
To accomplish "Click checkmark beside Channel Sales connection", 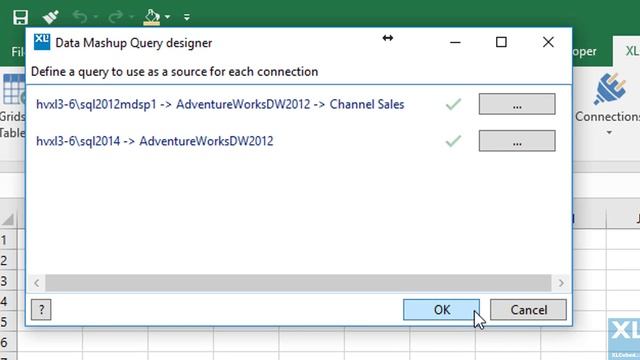I will pyautogui.click(x=453, y=104).
